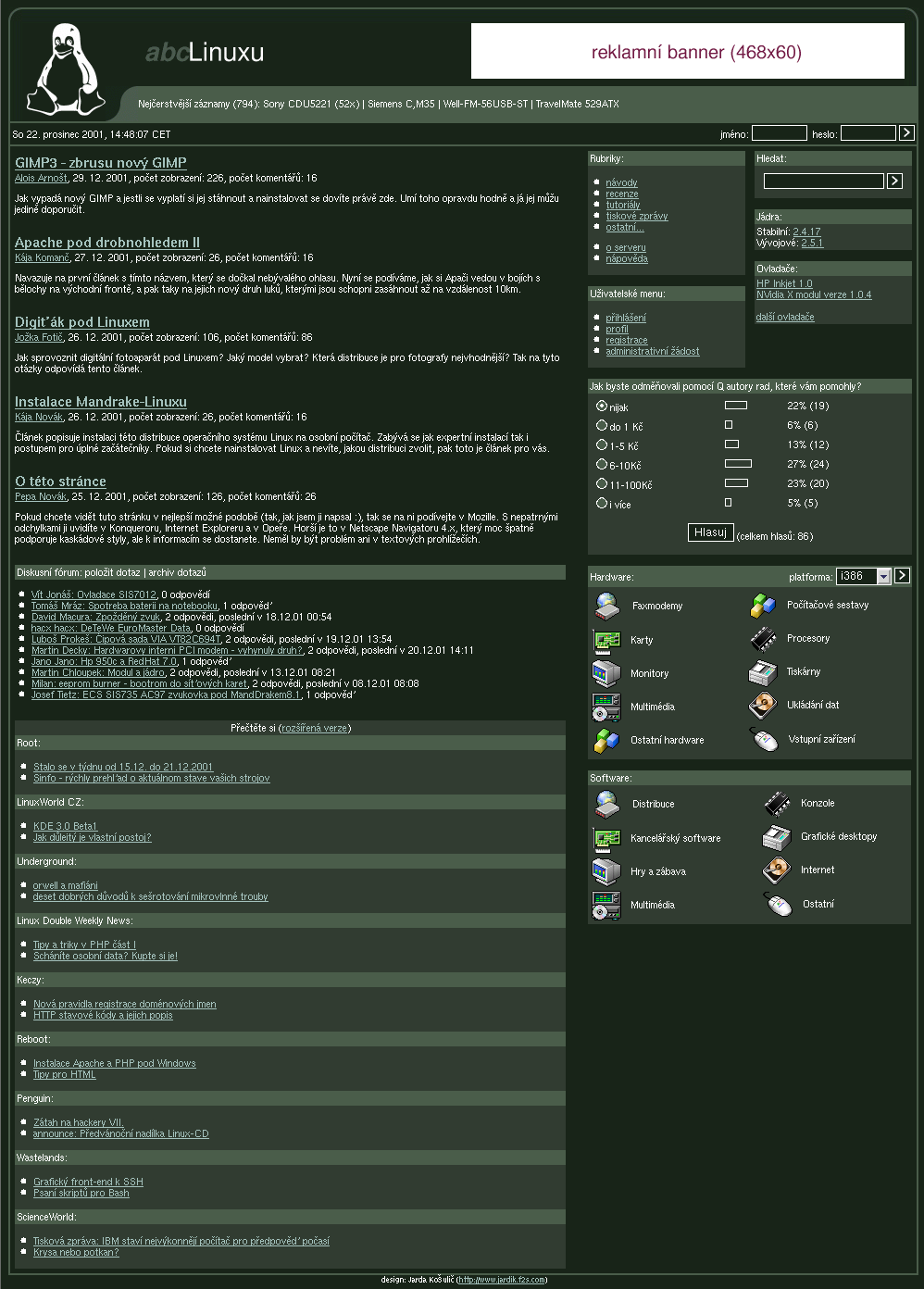
Task: Click the 'jméno' username field
Action: tap(780, 133)
